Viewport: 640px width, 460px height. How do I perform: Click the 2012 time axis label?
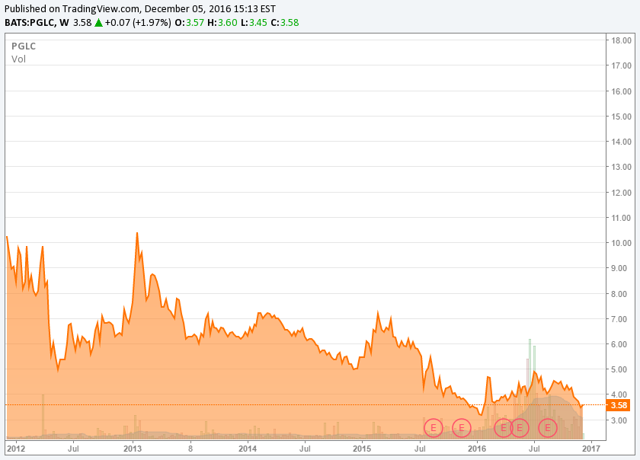pyautogui.click(x=16, y=449)
